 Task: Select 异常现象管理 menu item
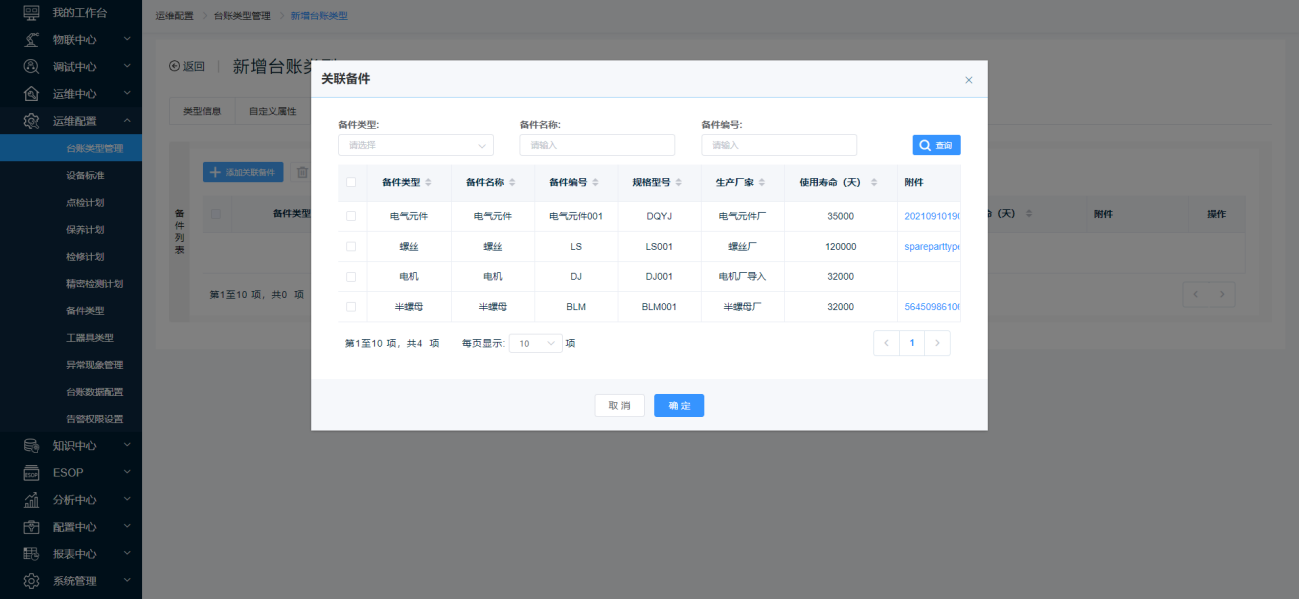tap(71, 365)
